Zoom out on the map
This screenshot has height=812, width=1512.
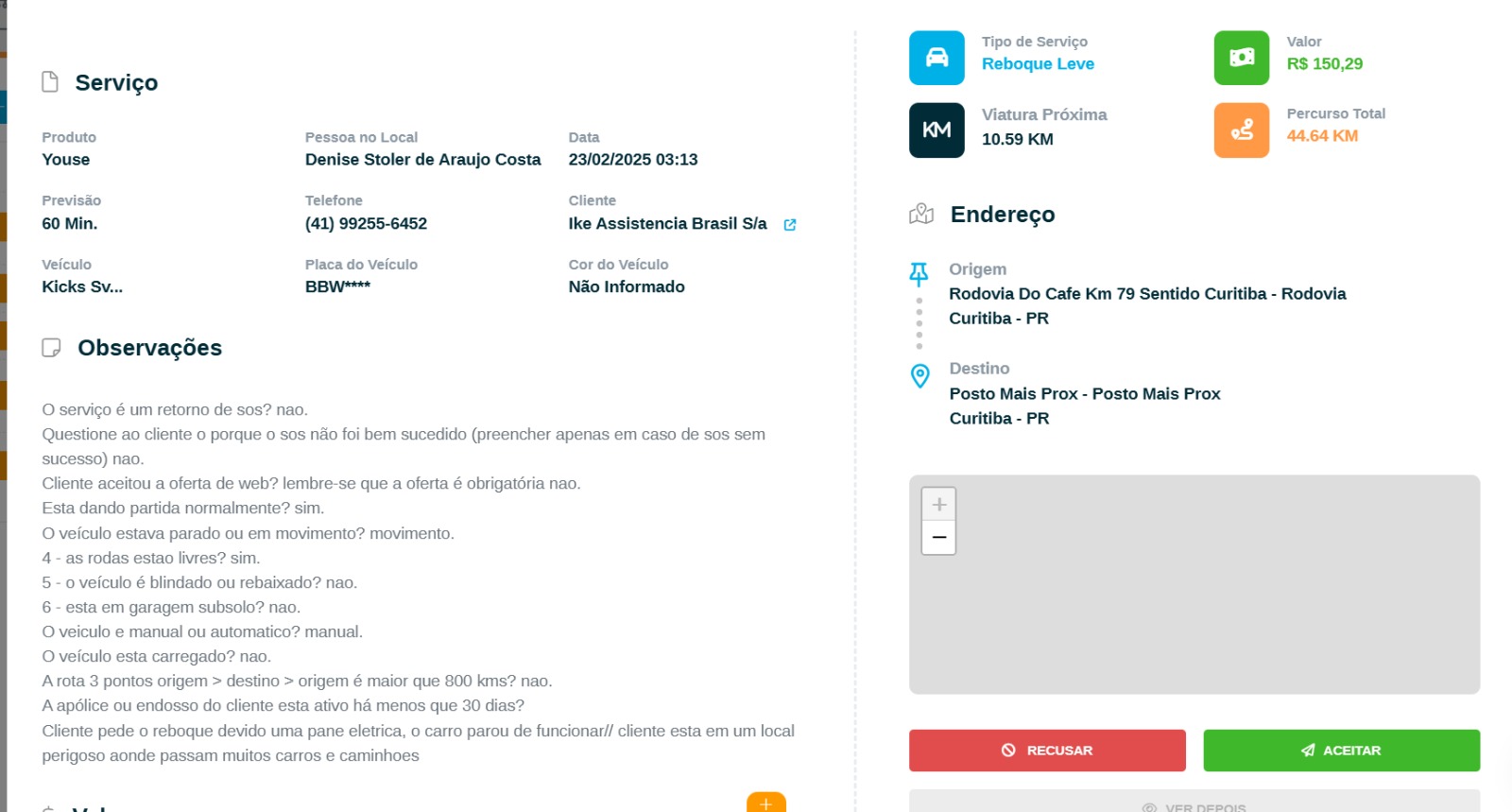[938, 537]
